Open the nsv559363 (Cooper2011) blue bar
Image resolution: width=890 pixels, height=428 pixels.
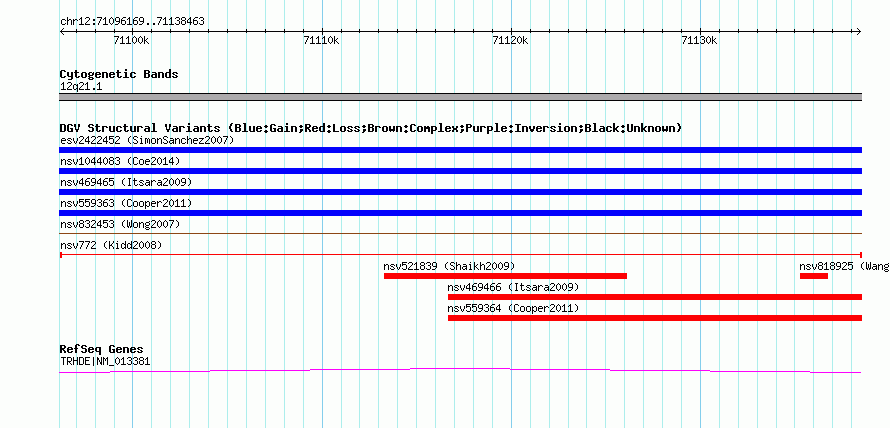tap(460, 213)
